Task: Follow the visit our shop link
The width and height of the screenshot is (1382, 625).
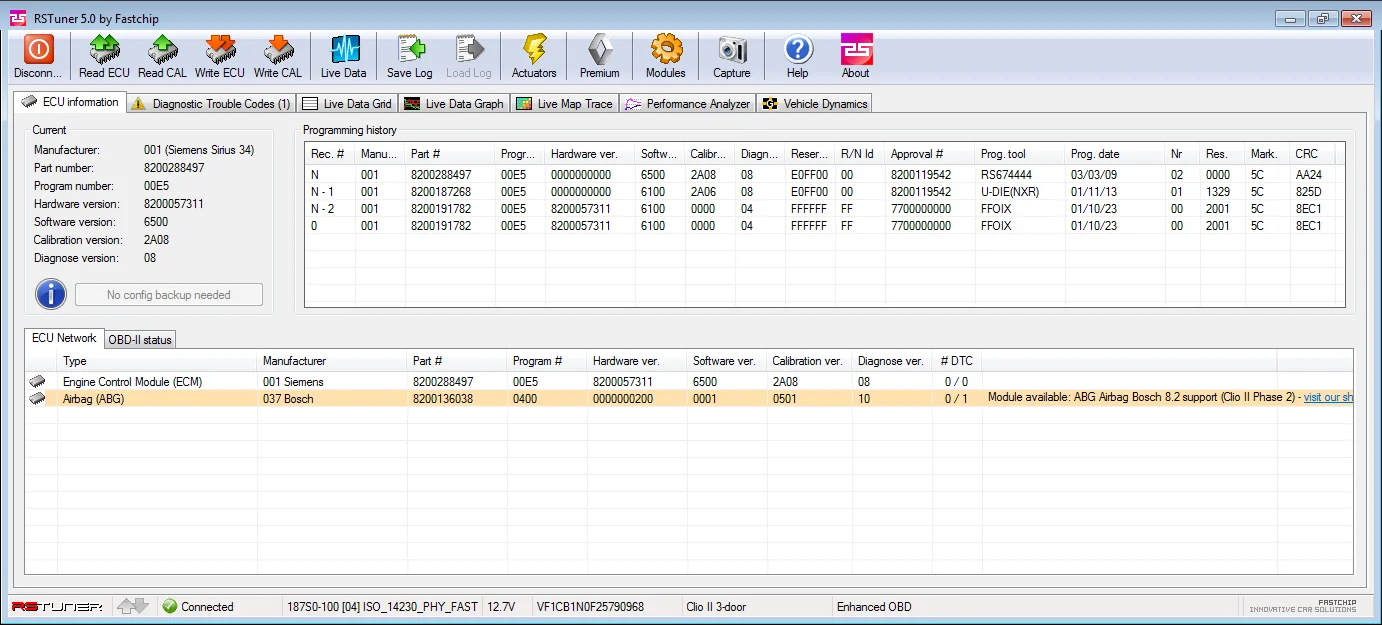Action: pyautogui.click(x=1328, y=398)
